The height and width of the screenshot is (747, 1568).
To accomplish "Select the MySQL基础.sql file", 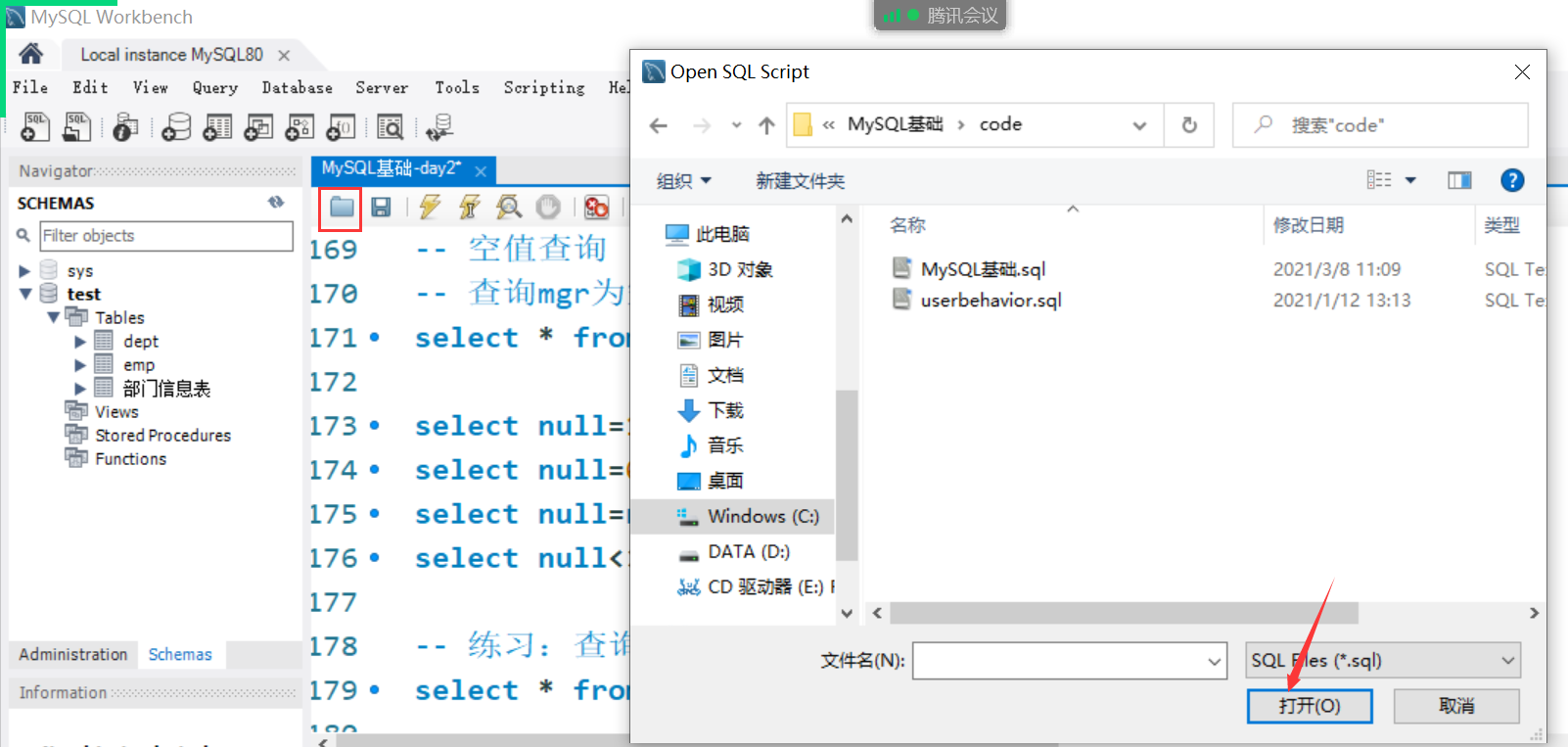I will pyautogui.click(x=983, y=269).
